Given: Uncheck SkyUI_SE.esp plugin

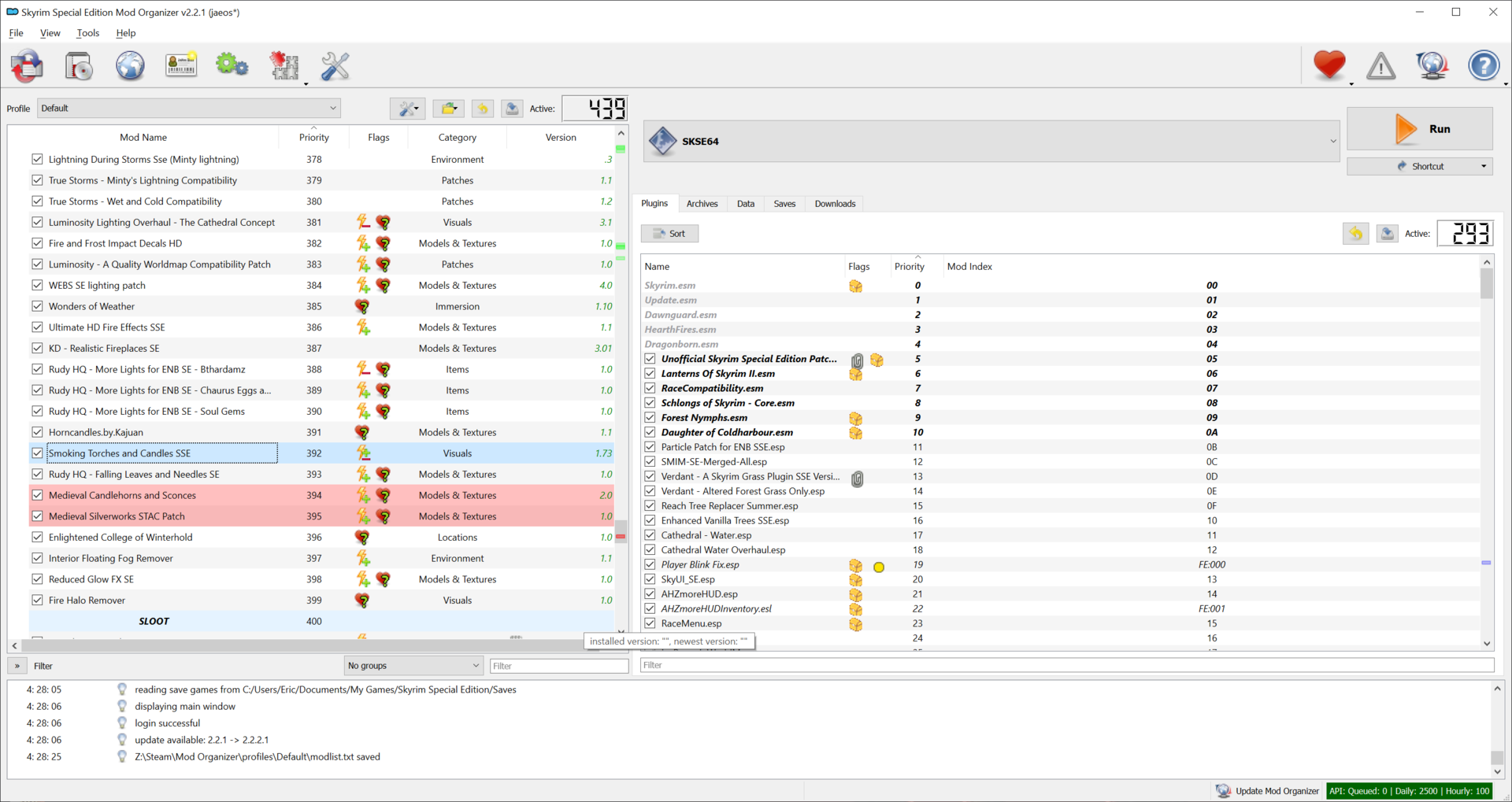Looking at the screenshot, I should pos(650,579).
